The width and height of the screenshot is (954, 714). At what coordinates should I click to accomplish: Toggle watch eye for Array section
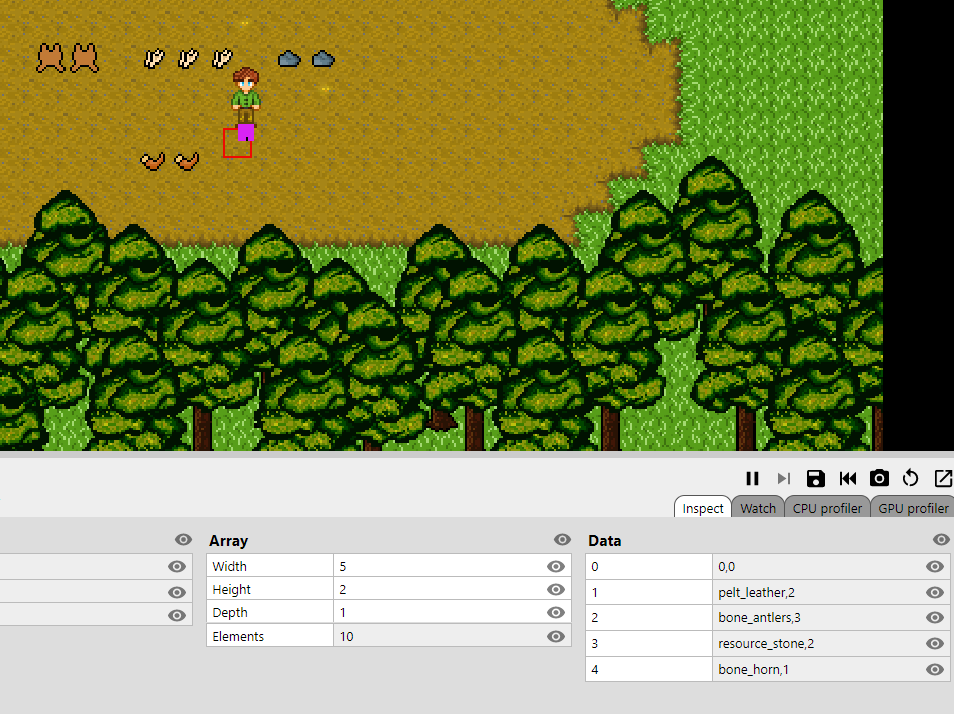pyautogui.click(x=562, y=539)
